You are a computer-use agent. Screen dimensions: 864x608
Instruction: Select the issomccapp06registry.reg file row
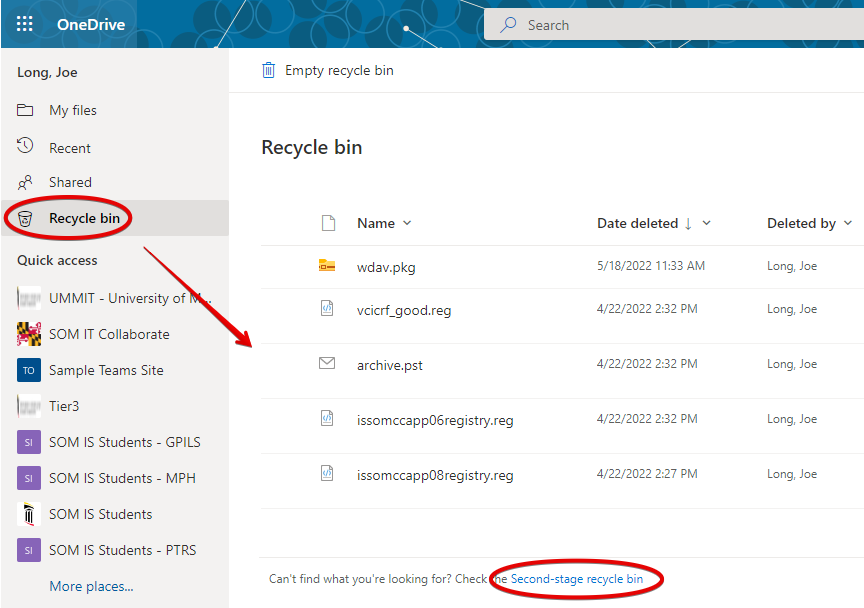point(435,420)
